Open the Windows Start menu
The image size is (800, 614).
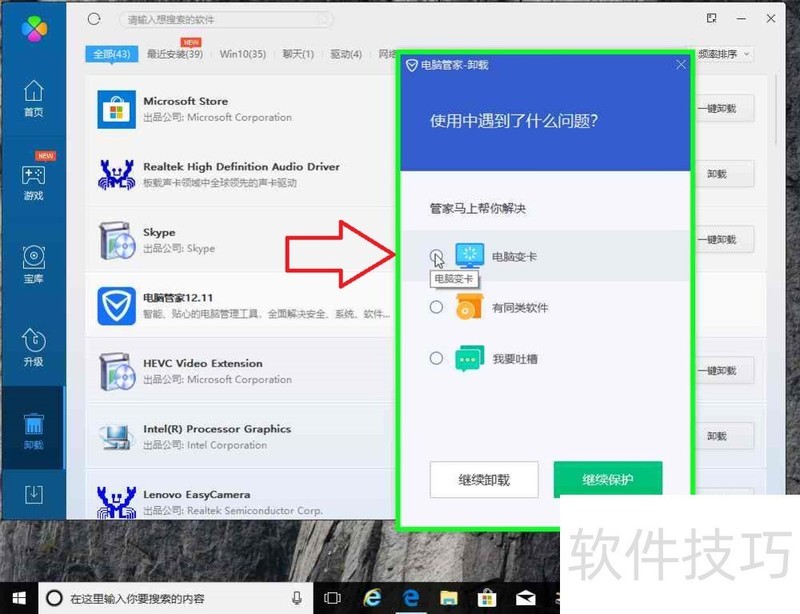[x=19, y=598]
